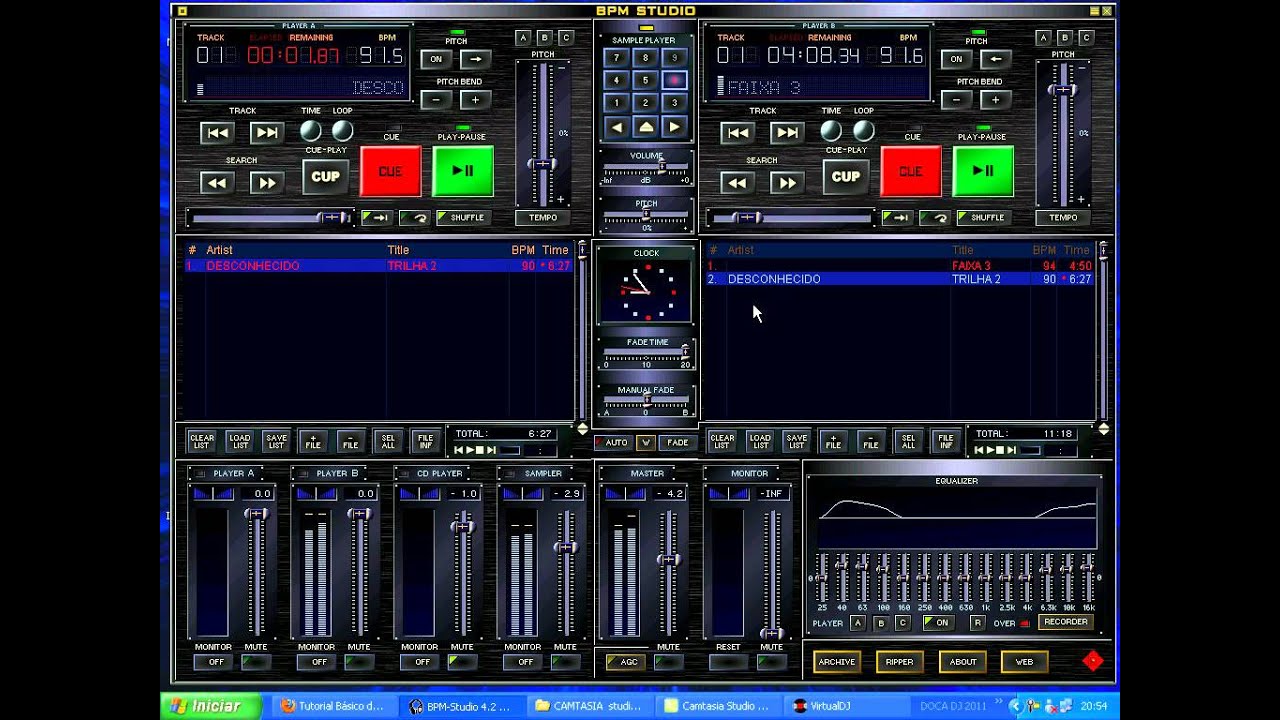
Task: Click the CUP cue-play button on Player A
Action: [x=326, y=176]
